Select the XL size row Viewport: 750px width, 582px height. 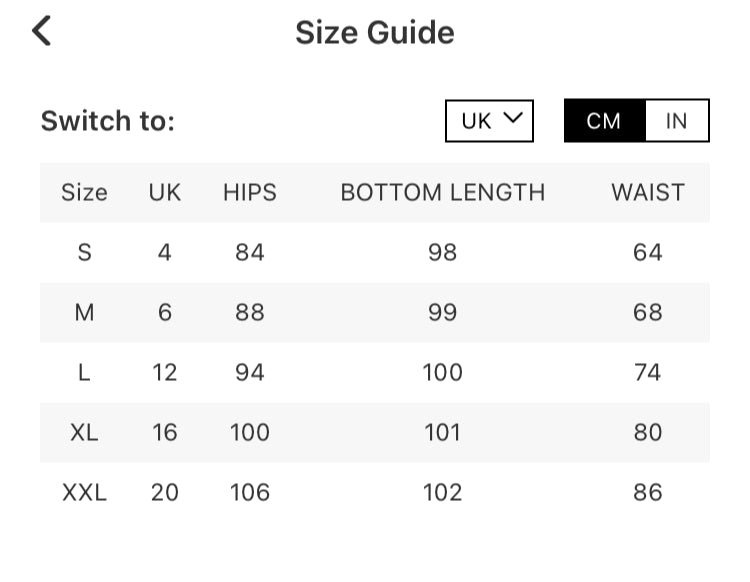[84, 432]
